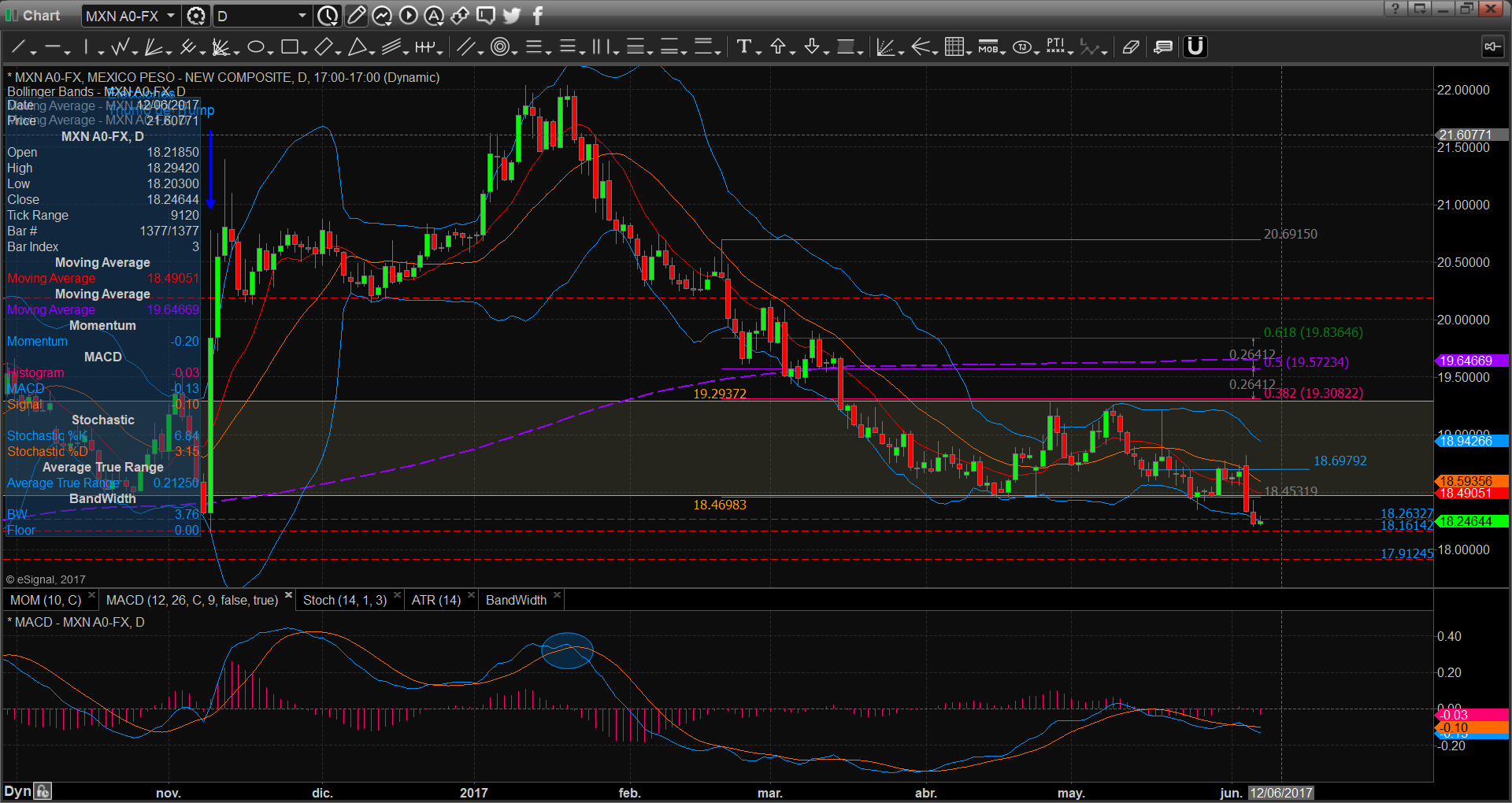The width and height of the screenshot is (1512, 803).
Task: Expand grid tool dropdown arrow
Action: pyautogui.click(x=969, y=52)
